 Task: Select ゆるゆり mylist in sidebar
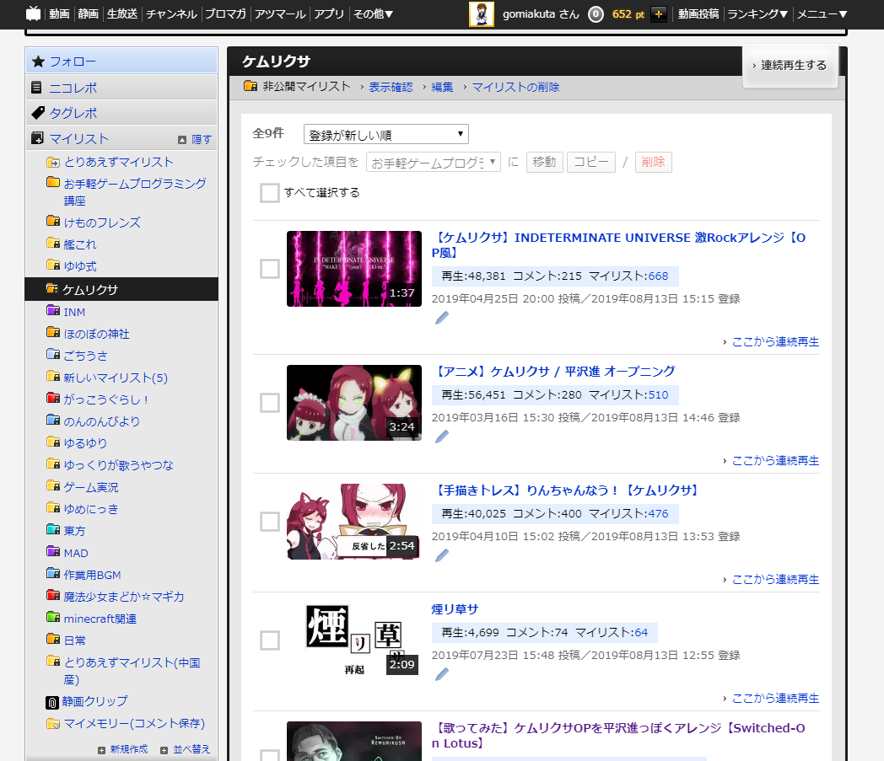pos(85,443)
